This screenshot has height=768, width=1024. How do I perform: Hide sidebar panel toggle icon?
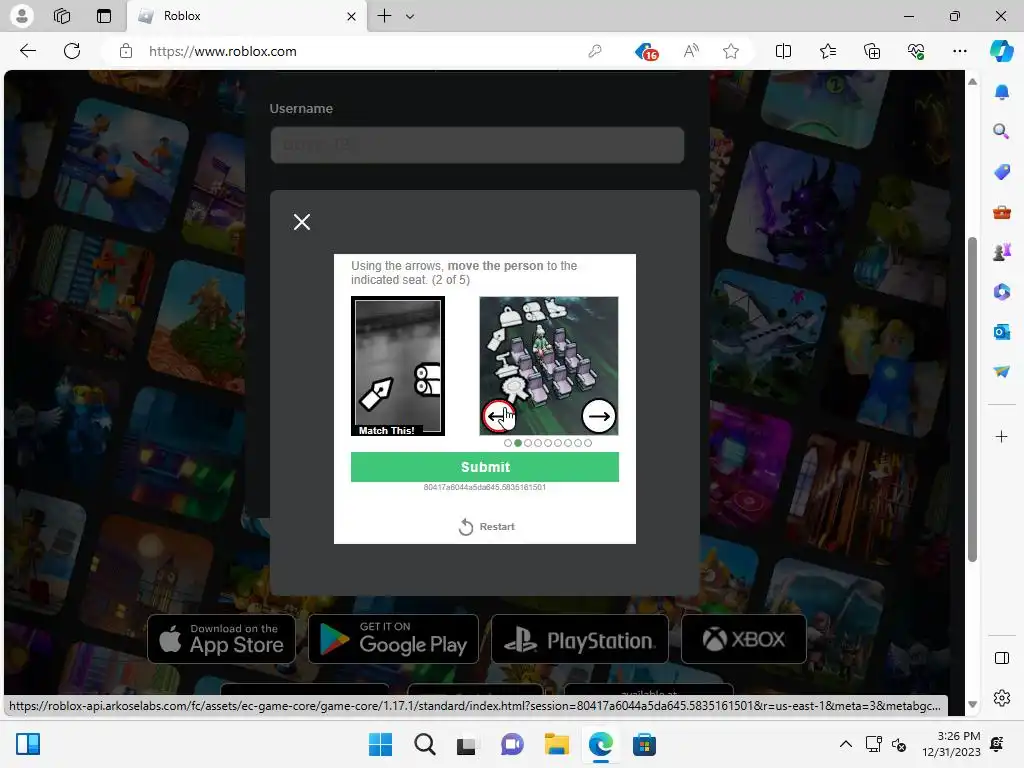click(x=1002, y=658)
